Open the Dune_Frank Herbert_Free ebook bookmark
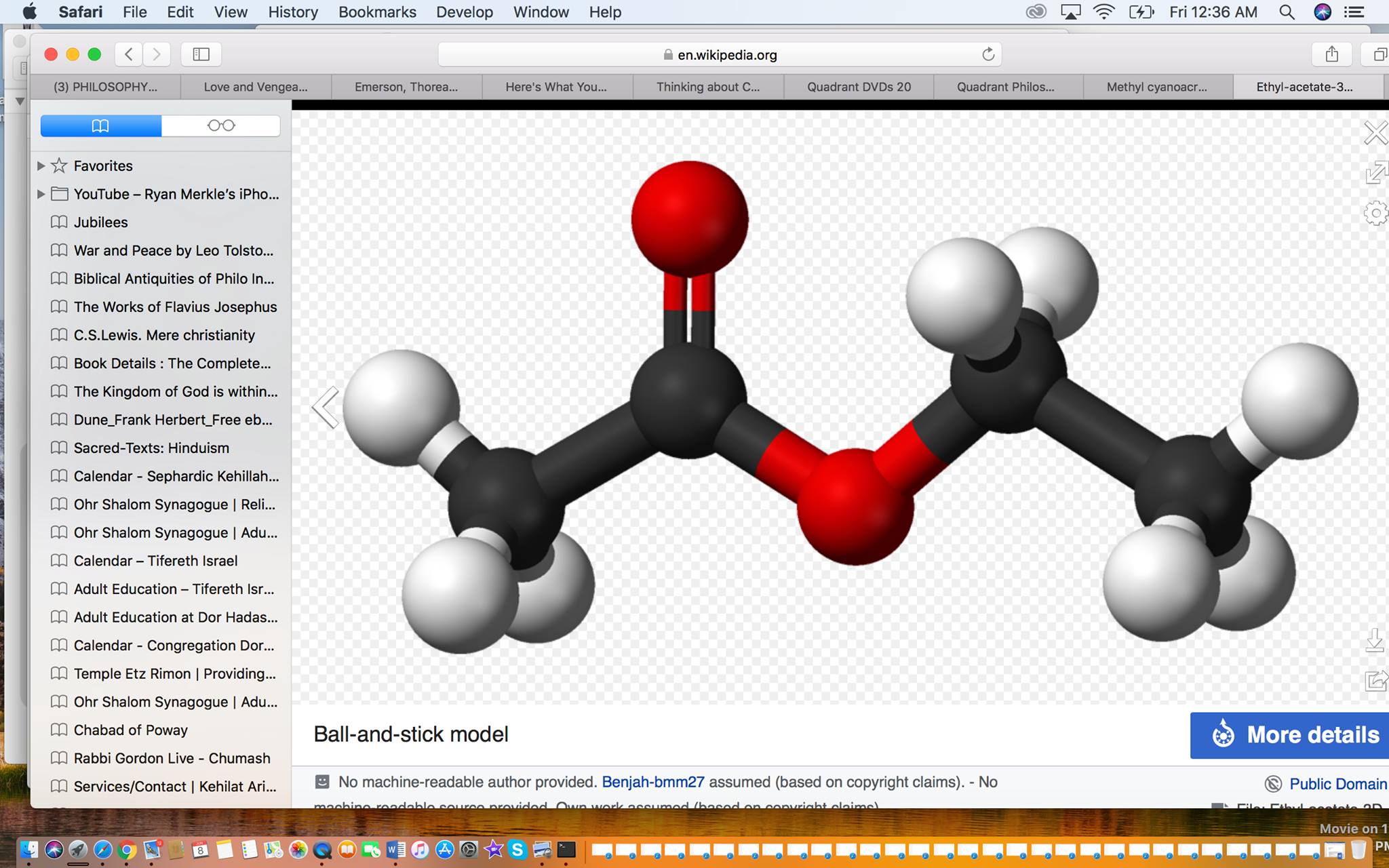Viewport: 1389px width, 868px height. pyautogui.click(x=161, y=420)
